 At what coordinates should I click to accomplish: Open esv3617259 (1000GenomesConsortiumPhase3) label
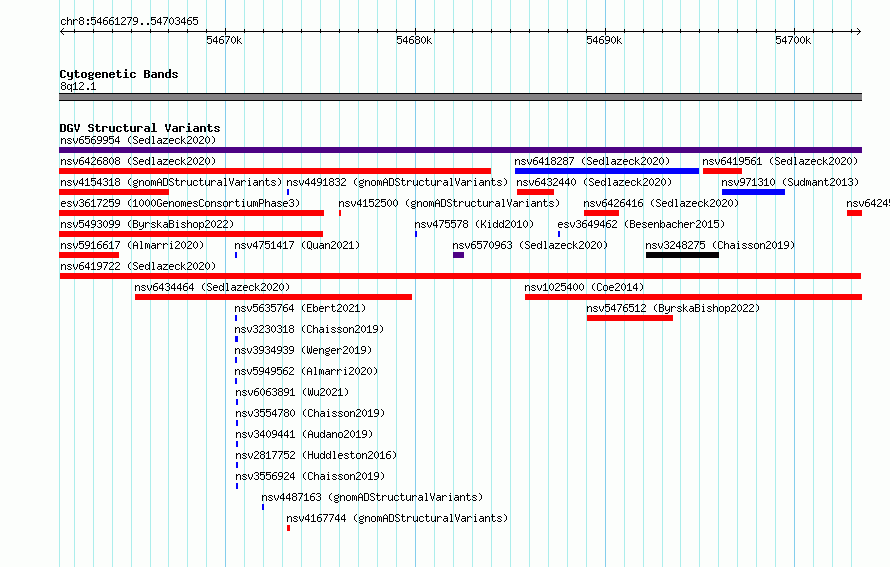coord(180,203)
